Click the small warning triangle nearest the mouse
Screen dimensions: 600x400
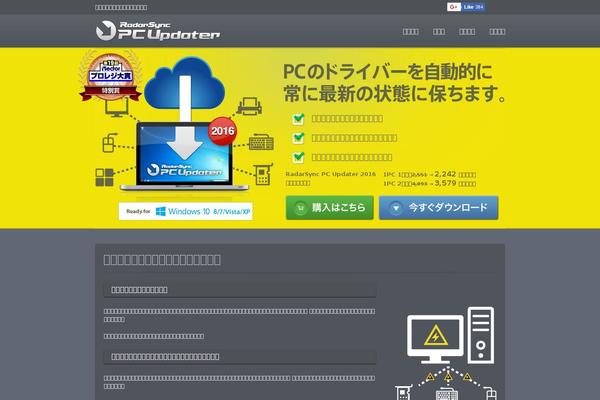point(467,377)
